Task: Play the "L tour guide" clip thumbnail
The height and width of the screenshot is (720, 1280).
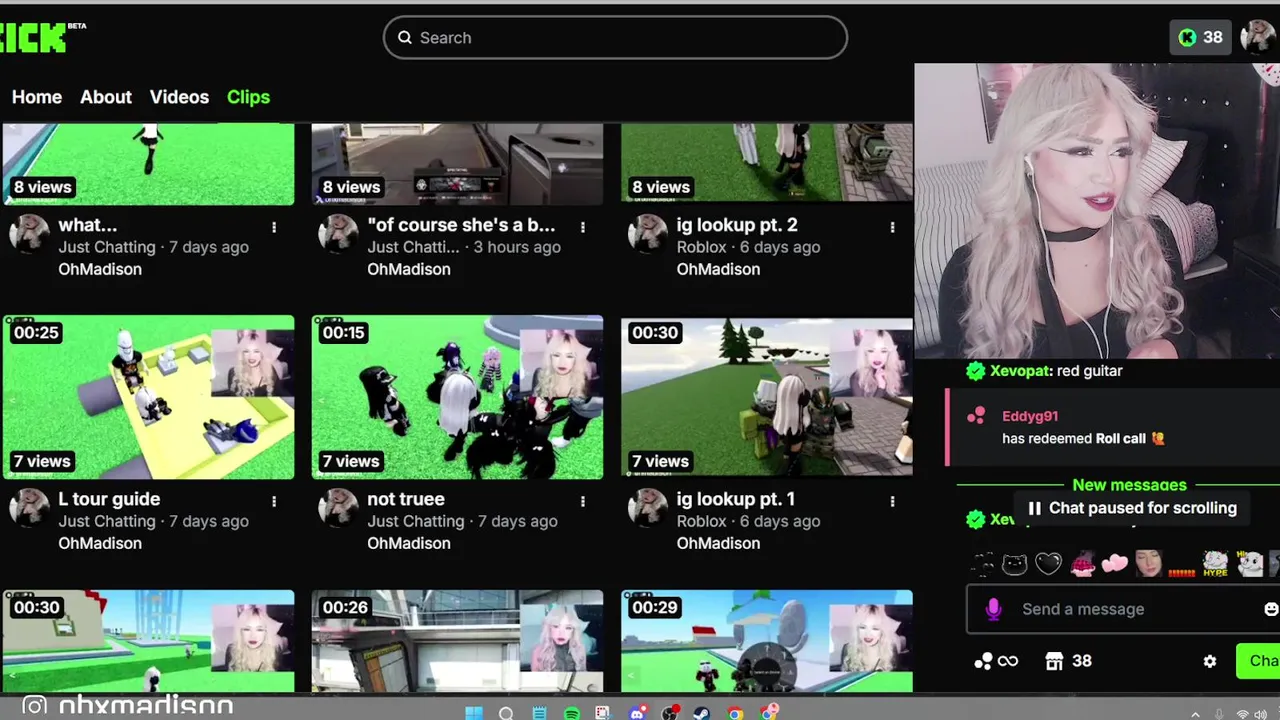Action: [x=148, y=397]
